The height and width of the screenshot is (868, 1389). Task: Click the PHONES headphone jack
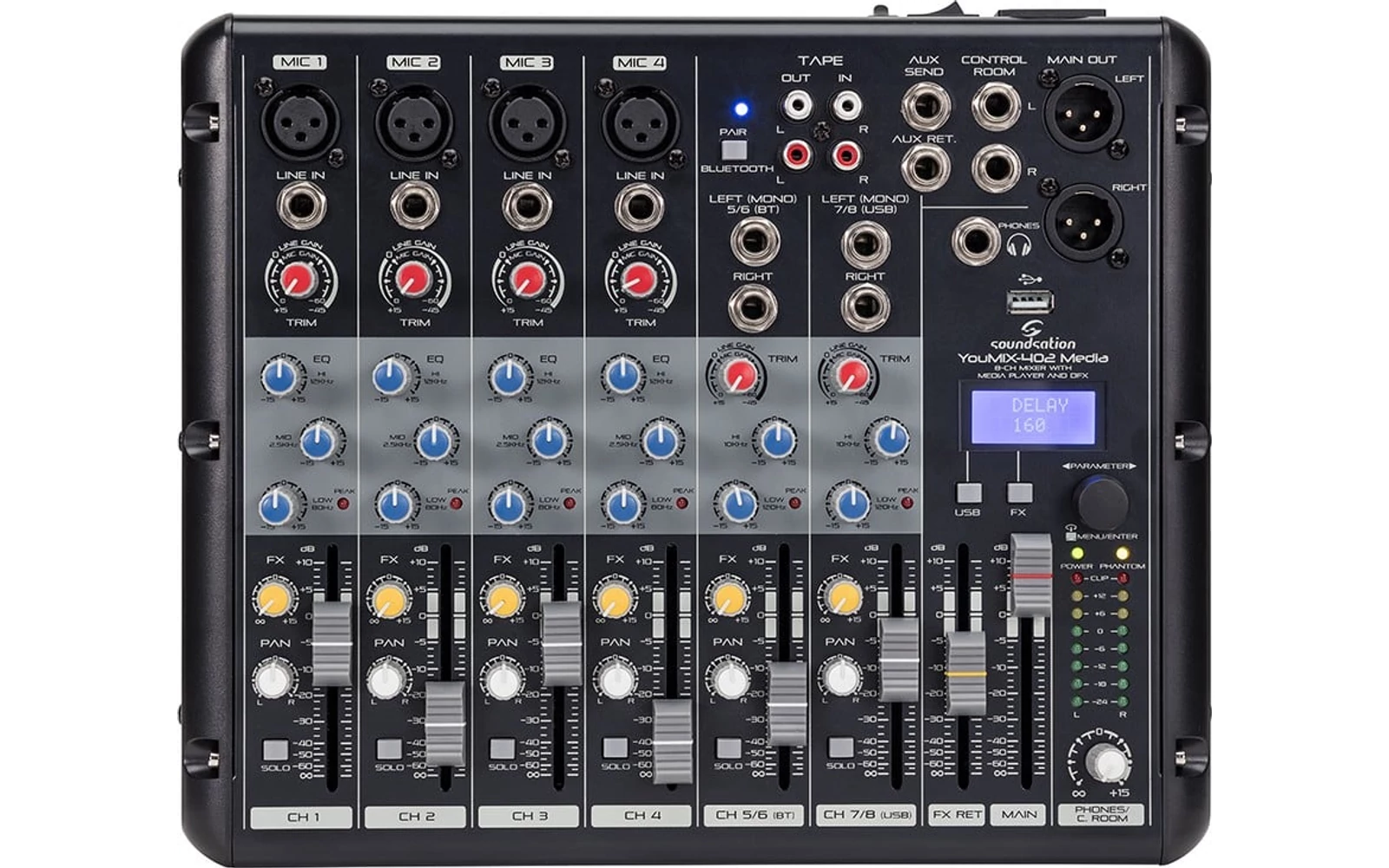975,240
